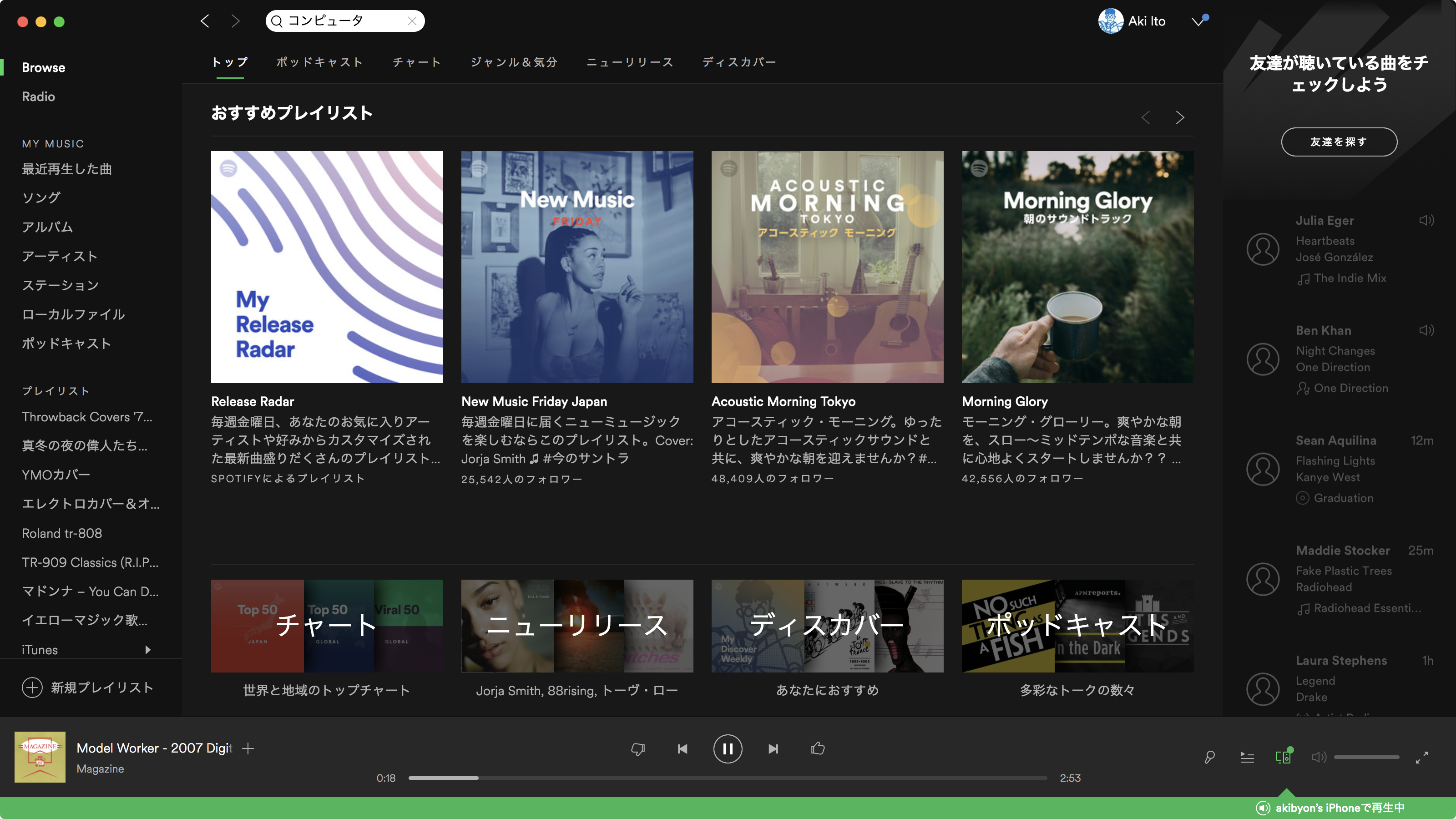Image resolution: width=1456 pixels, height=819 pixels.
Task: Show previous recommended playlists
Action: click(1146, 117)
